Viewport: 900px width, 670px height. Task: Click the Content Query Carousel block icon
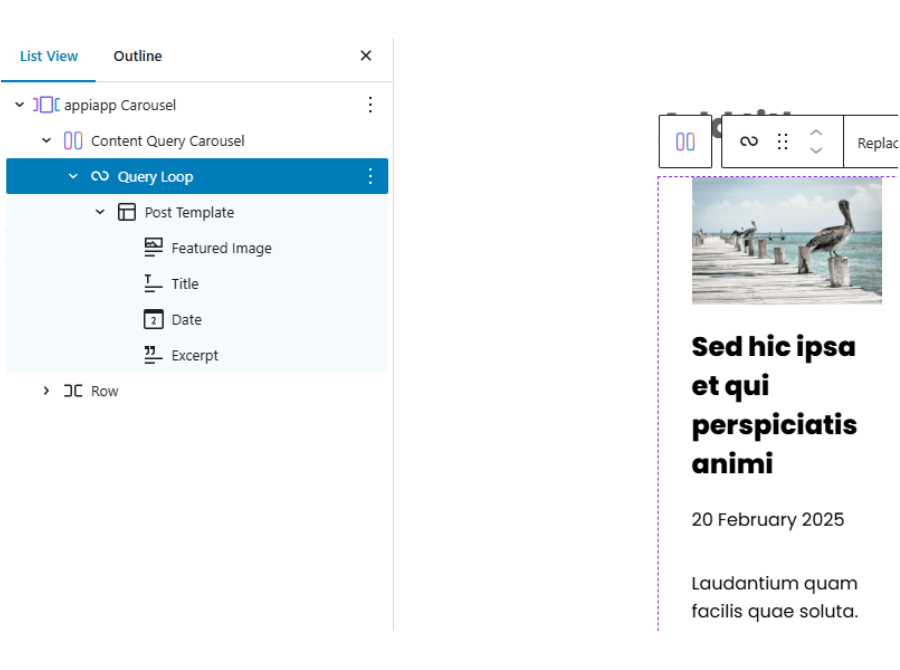pos(73,141)
